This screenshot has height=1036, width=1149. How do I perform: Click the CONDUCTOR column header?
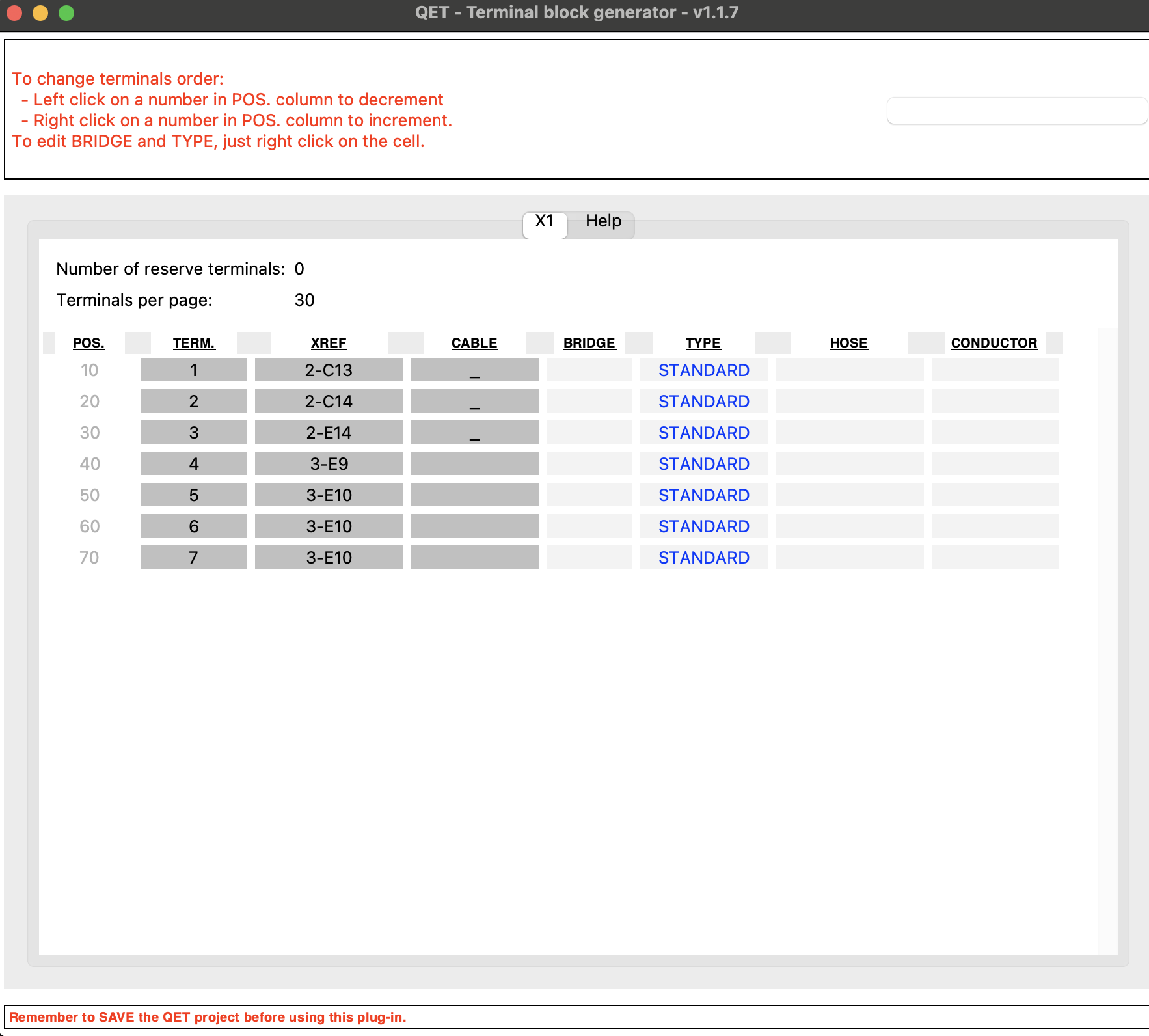click(x=994, y=343)
